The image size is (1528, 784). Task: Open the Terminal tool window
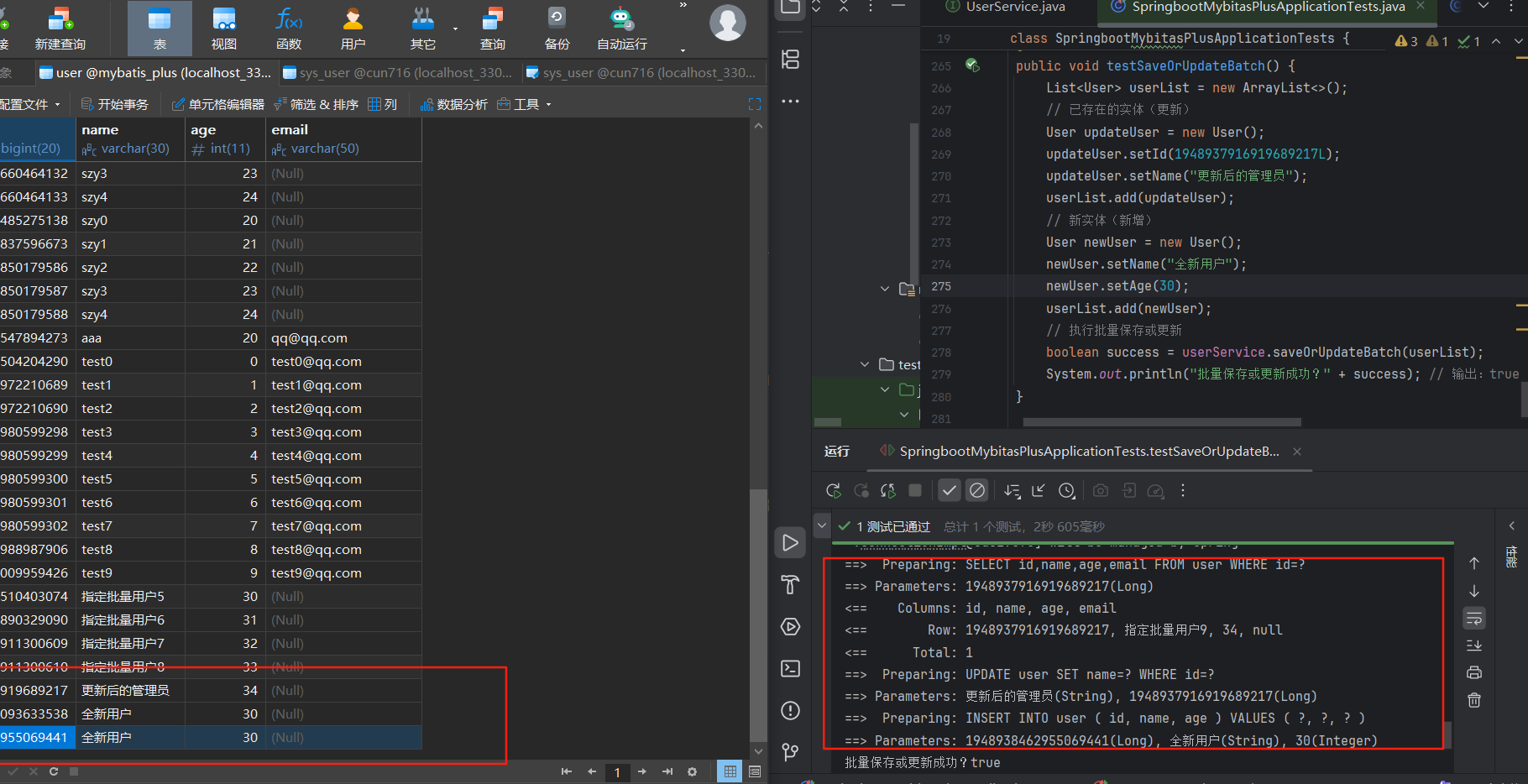[790, 669]
